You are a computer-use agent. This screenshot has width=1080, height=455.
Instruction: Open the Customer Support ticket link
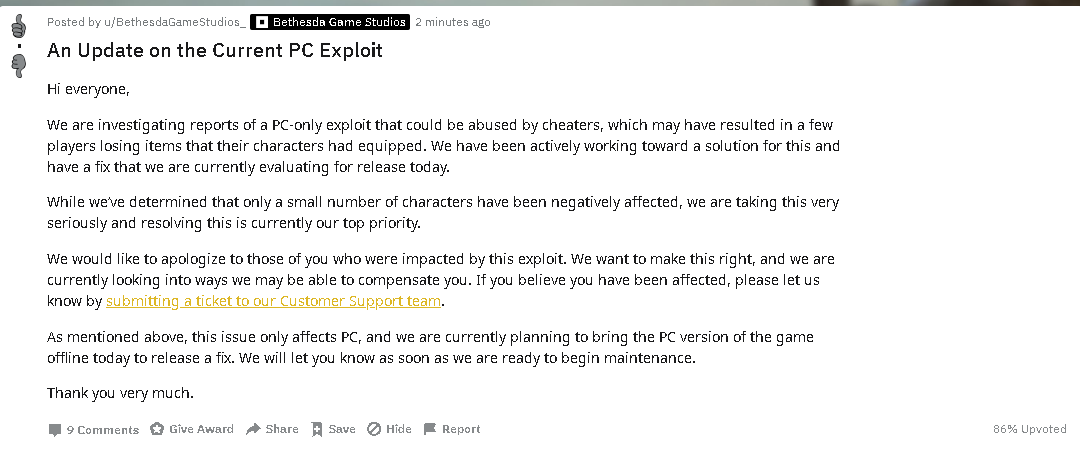pos(273,301)
